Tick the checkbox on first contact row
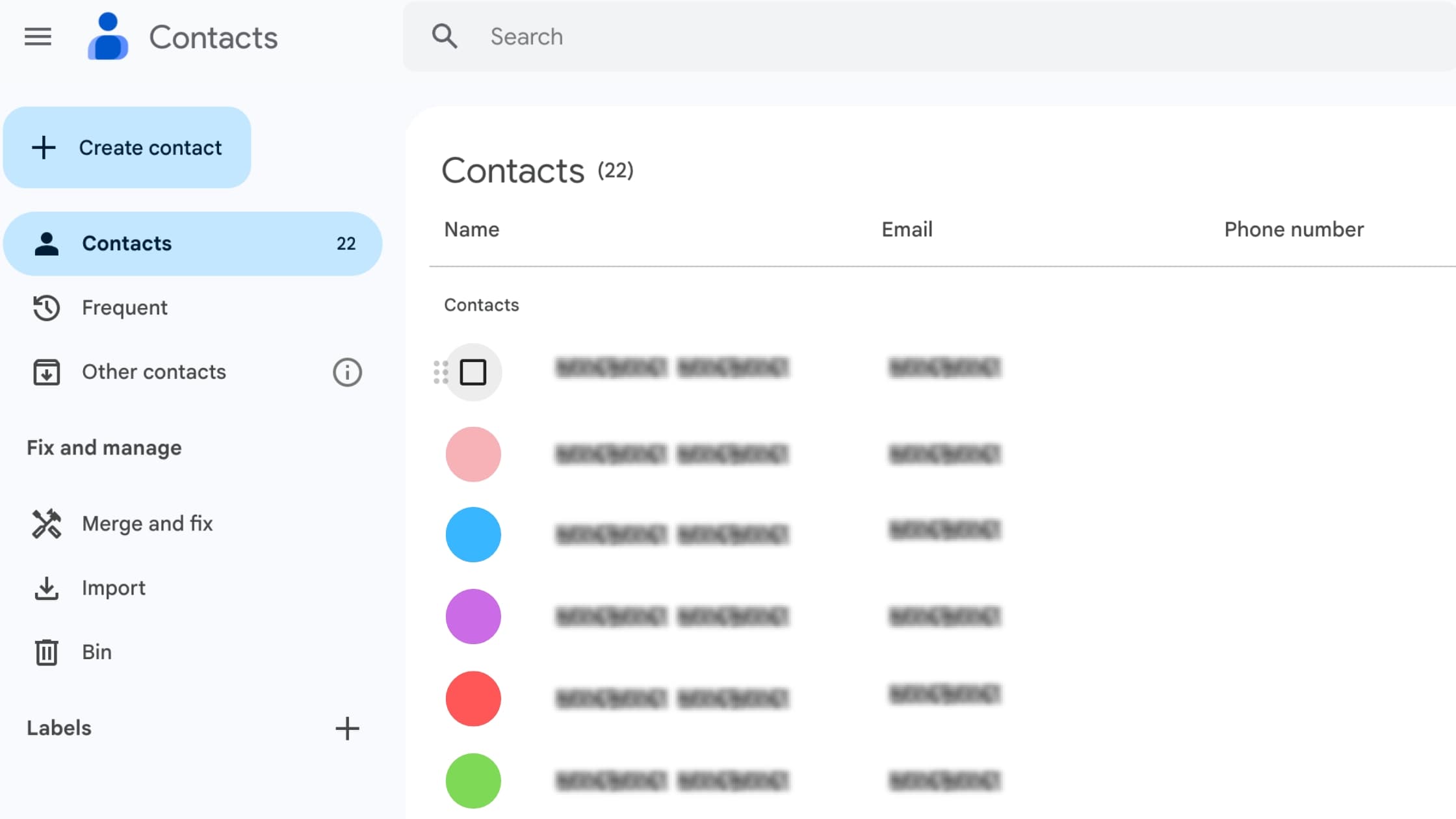The image size is (1456, 819). pos(473,372)
